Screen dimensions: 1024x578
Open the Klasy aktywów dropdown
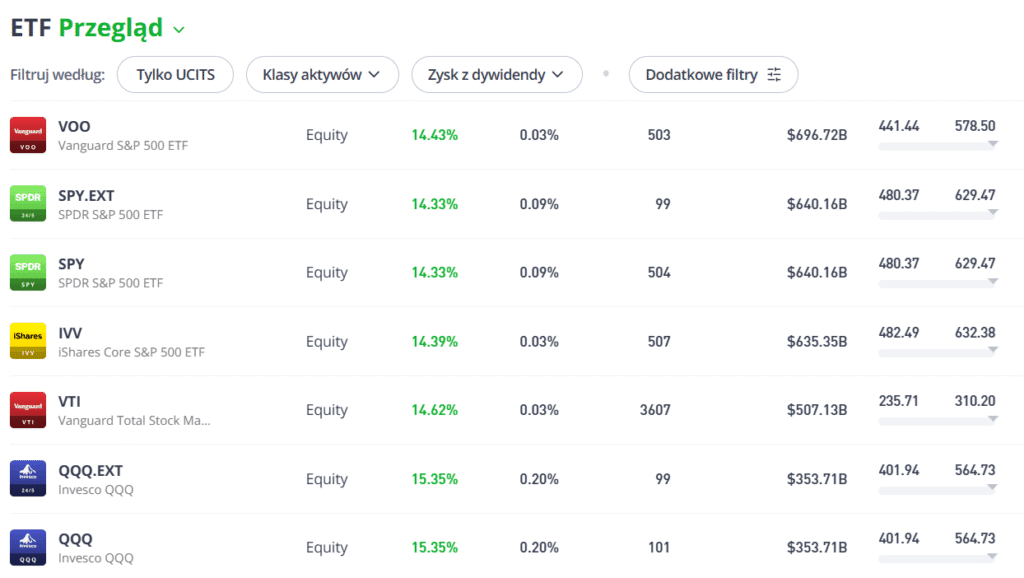tap(322, 74)
